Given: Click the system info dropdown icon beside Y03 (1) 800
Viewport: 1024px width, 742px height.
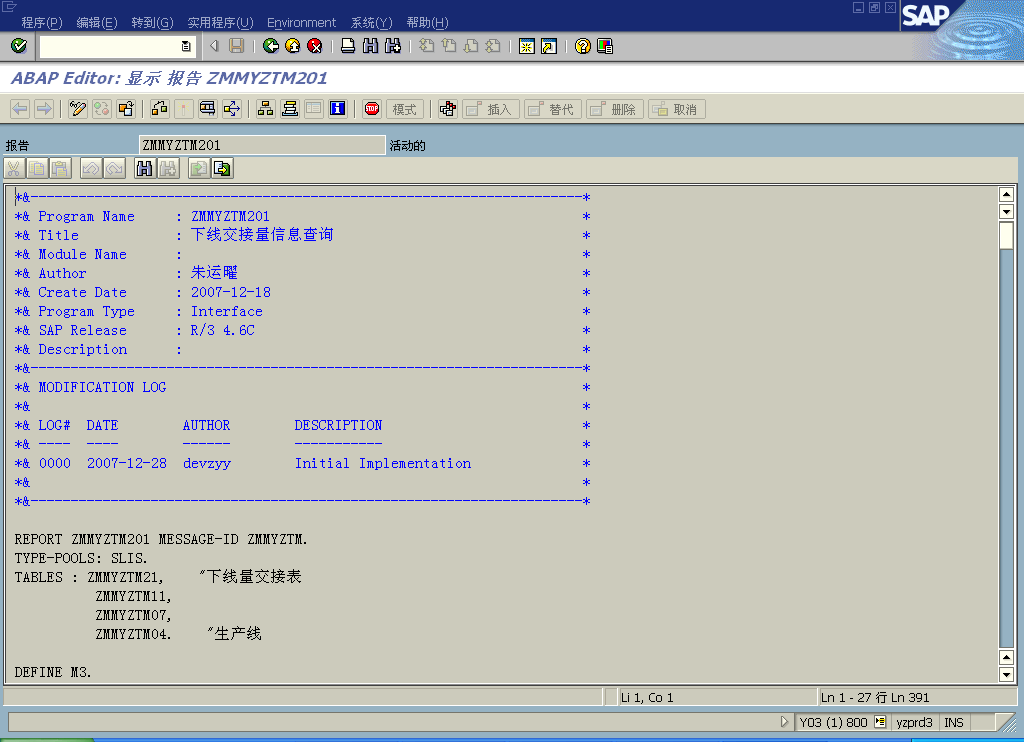Looking at the screenshot, I should tap(880, 722).
